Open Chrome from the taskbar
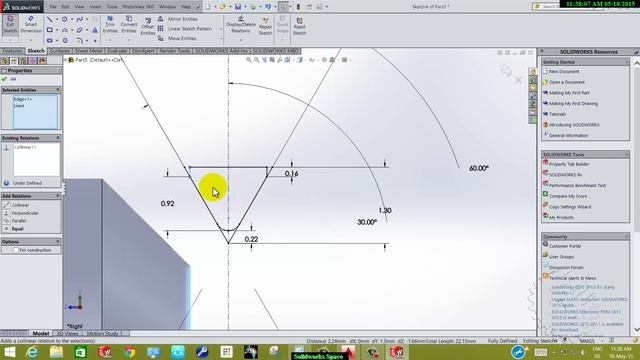Image resolution: width=640 pixels, height=360 pixels. [129, 352]
